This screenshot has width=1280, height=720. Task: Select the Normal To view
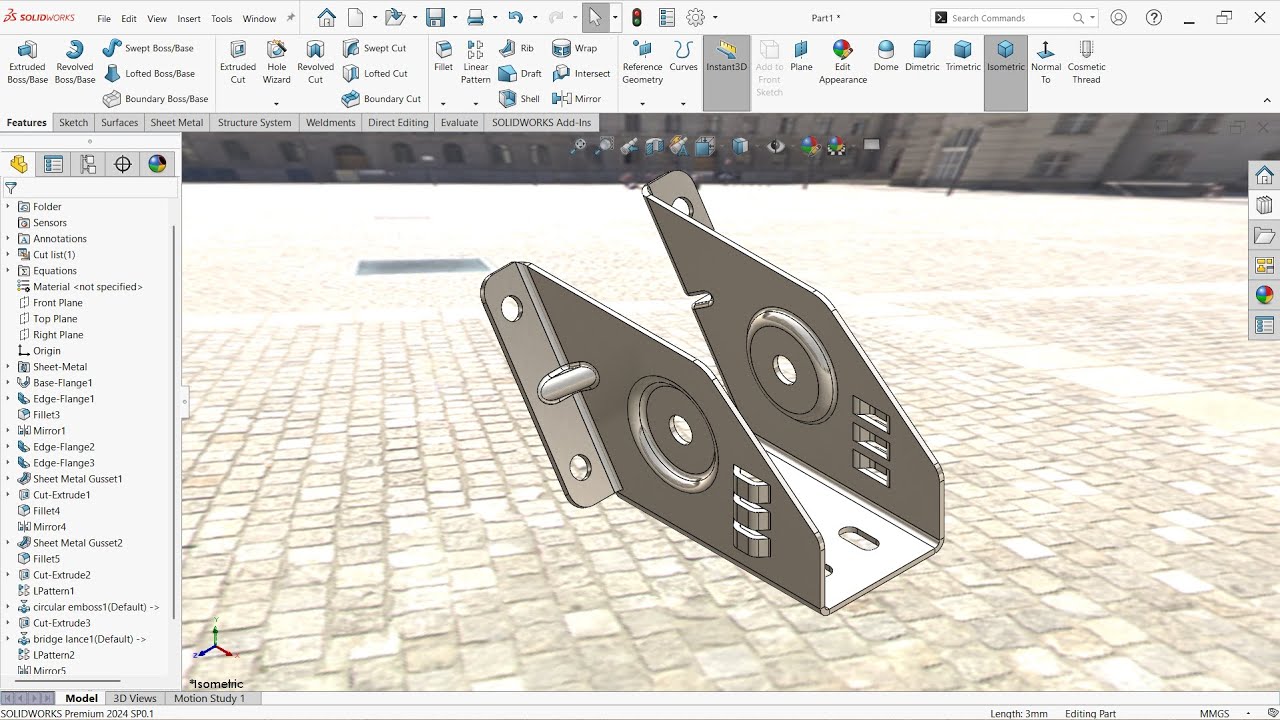coord(1046,62)
